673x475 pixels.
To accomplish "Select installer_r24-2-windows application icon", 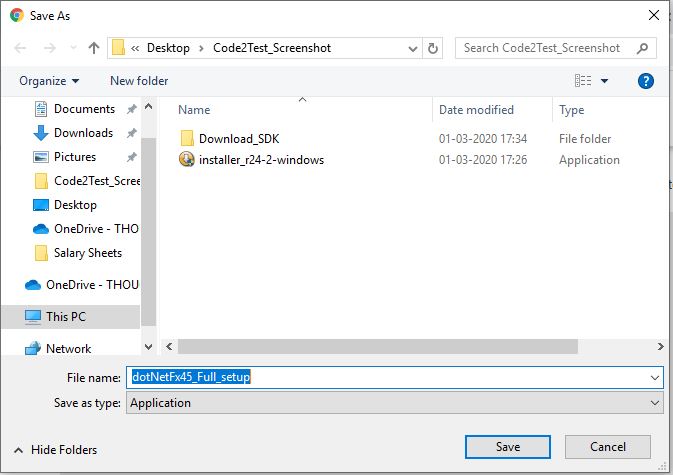I will point(187,160).
